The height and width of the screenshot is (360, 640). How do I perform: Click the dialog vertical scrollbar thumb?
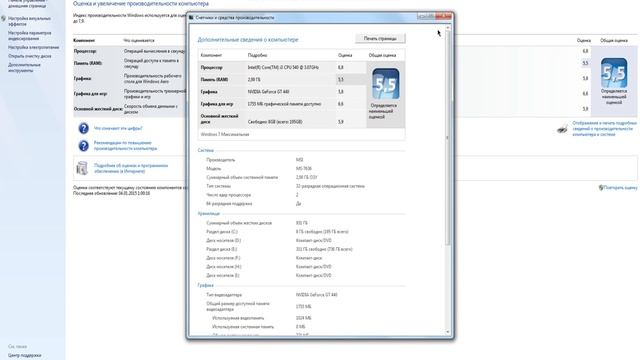pos(448,138)
